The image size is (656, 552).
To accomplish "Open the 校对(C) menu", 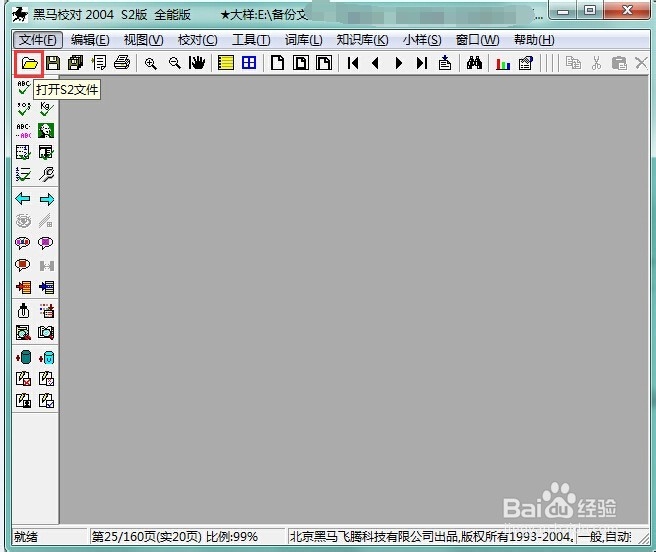I will click(197, 40).
